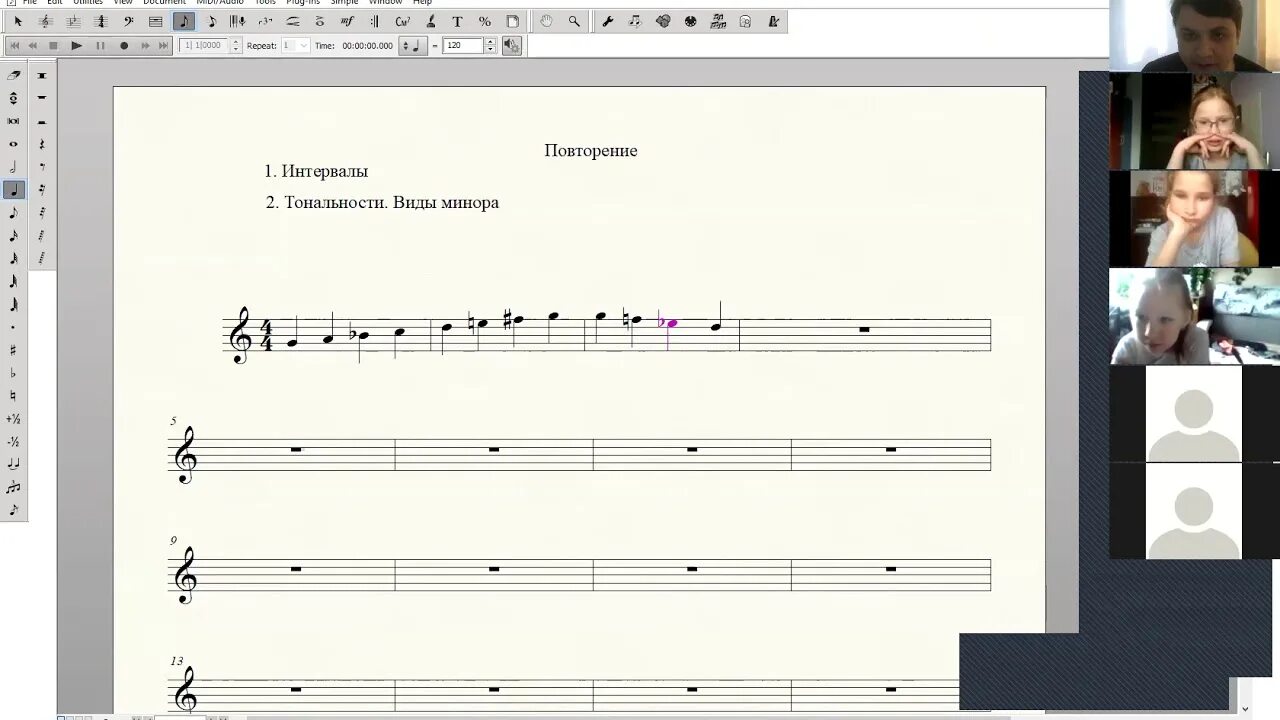Select the quarter rest in rests palette

42,144
